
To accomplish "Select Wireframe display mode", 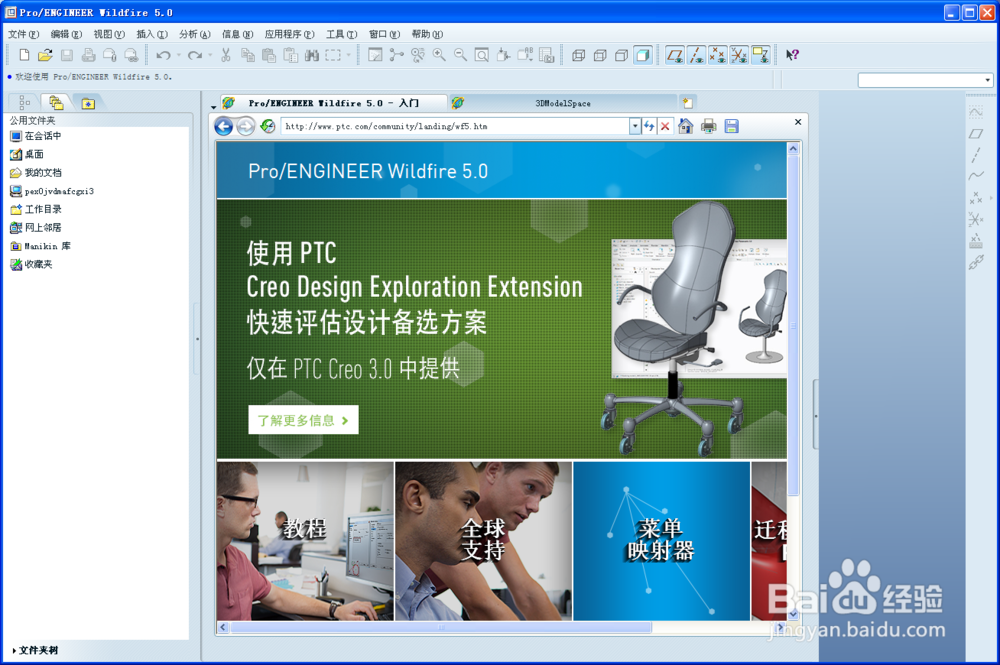I will click(578, 55).
